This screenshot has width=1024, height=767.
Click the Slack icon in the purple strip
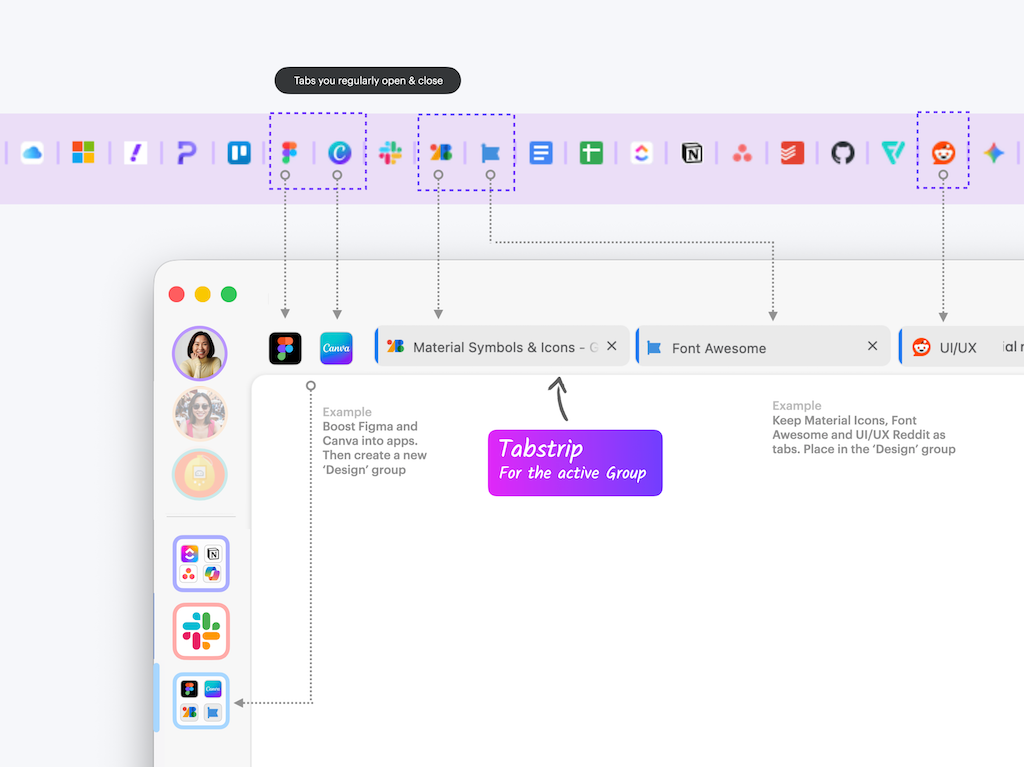click(x=390, y=153)
